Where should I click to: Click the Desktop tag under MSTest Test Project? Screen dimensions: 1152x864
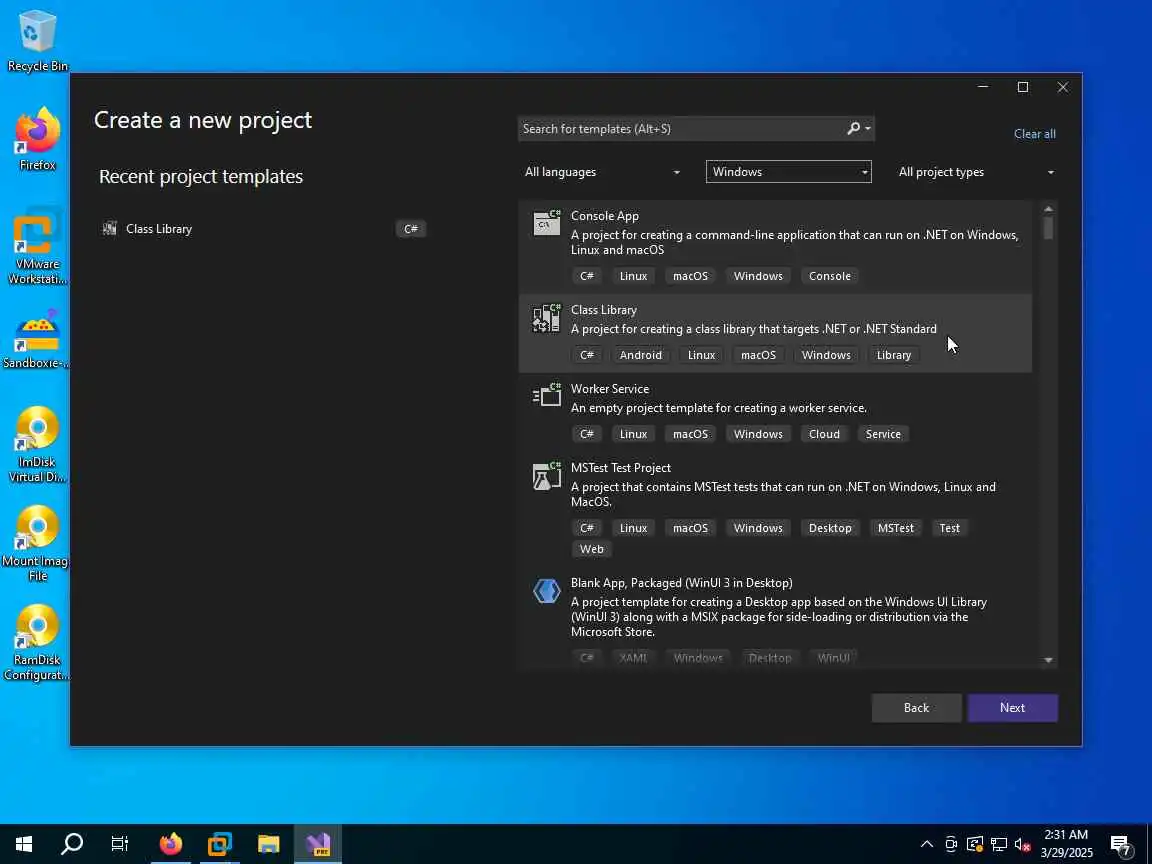[829, 528]
